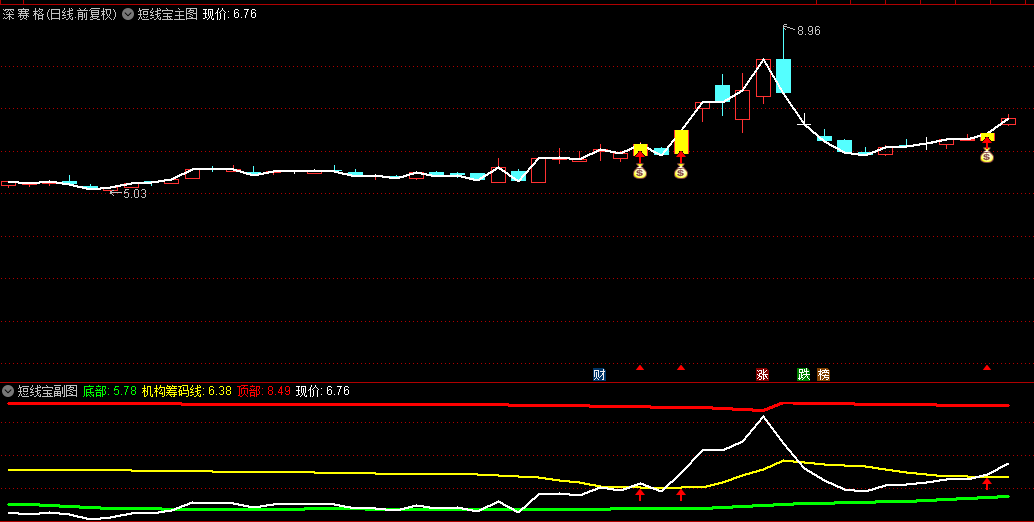The width and height of the screenshot is (1034, 522).
Task: Expand the 短线宝主图 indicator dropdown arrow
Action: 128,14
